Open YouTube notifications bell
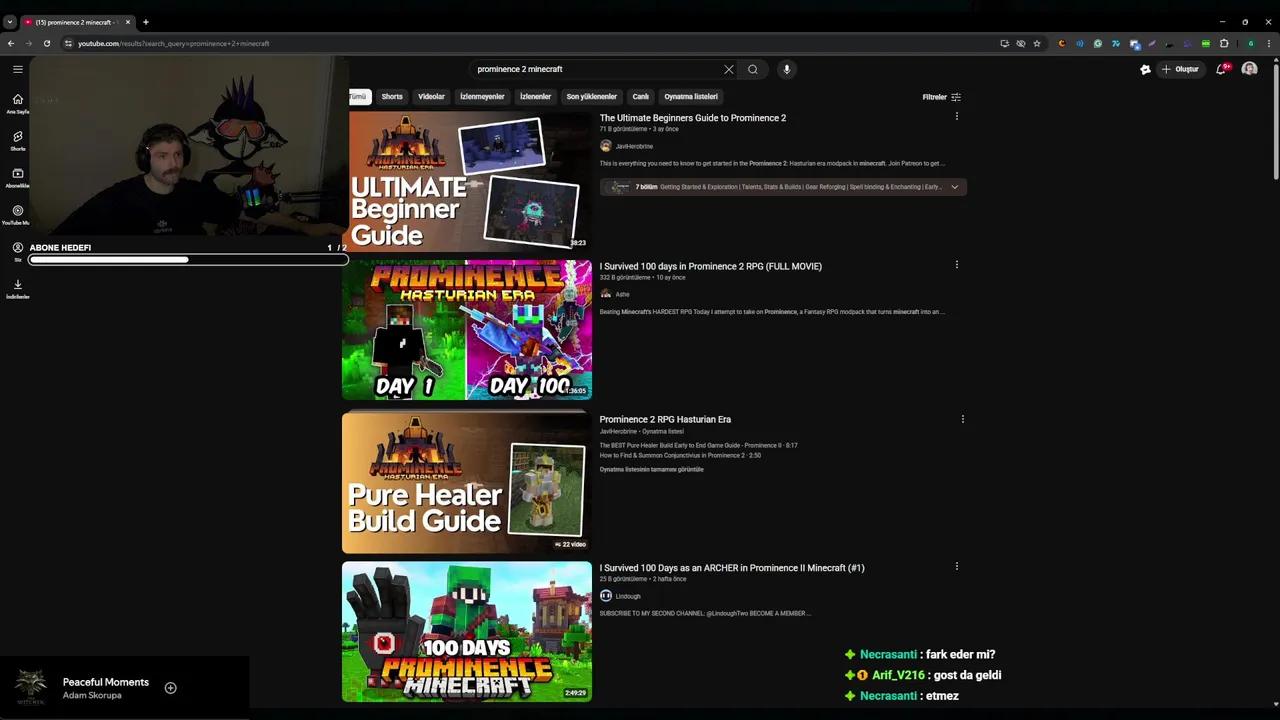1280x720 pixels. (x=1222, y=69)
